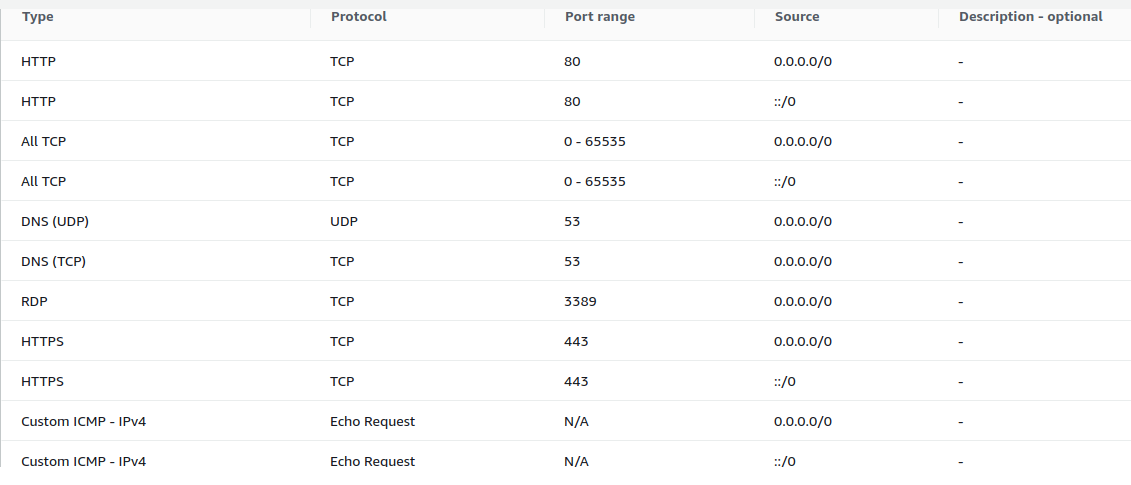Click the Type column header
Viewport: 1131px width, 485px height.
click(x=38, y=17)
